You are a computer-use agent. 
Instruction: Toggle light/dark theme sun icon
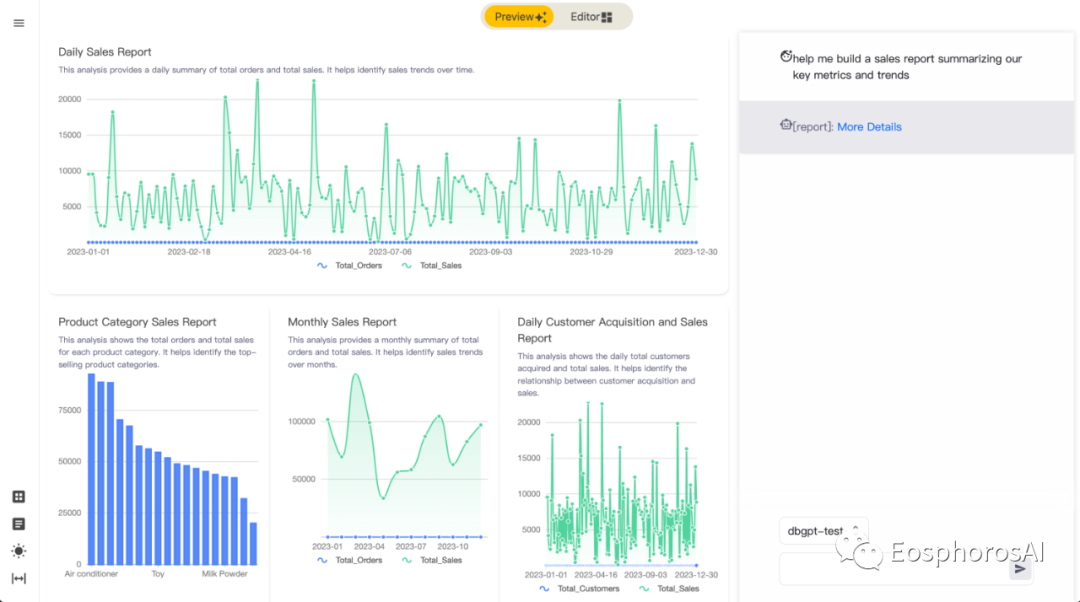[x=19, y=551]
